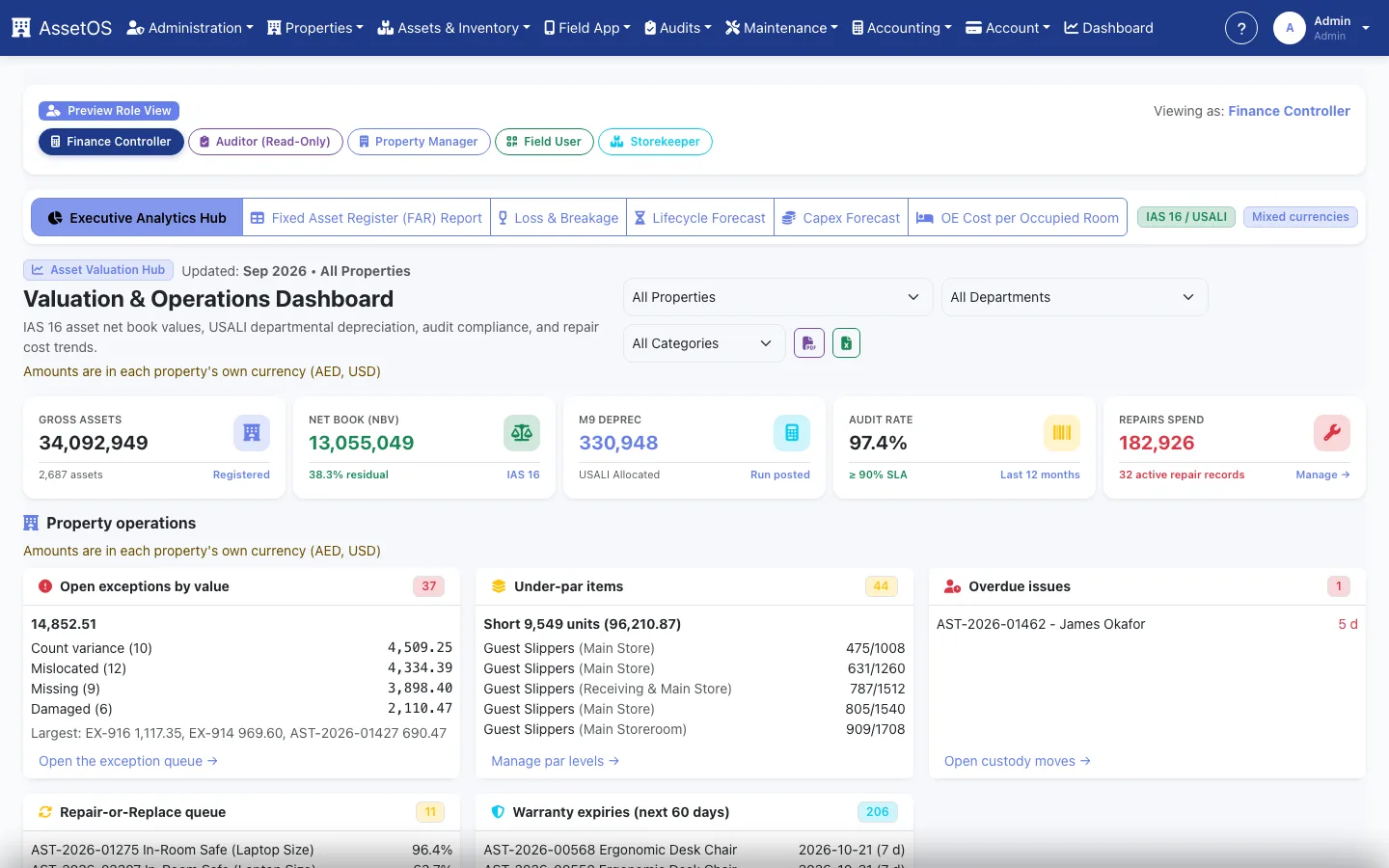Expand the Administration menu

tap(190, 28)
